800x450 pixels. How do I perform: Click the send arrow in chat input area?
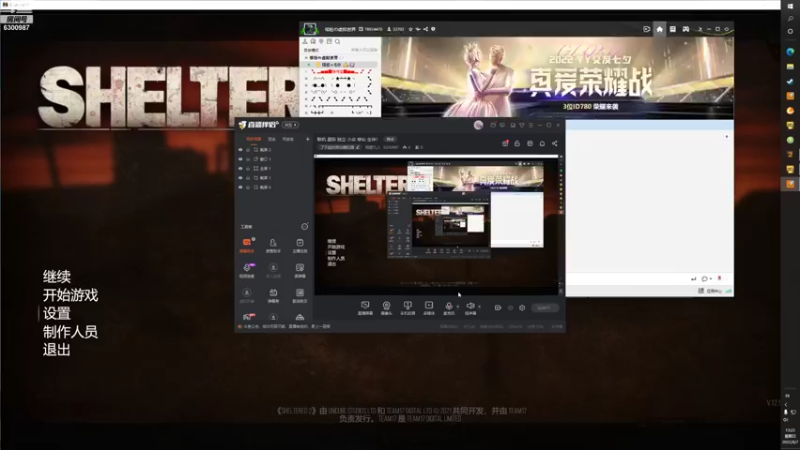coord(693,279)
